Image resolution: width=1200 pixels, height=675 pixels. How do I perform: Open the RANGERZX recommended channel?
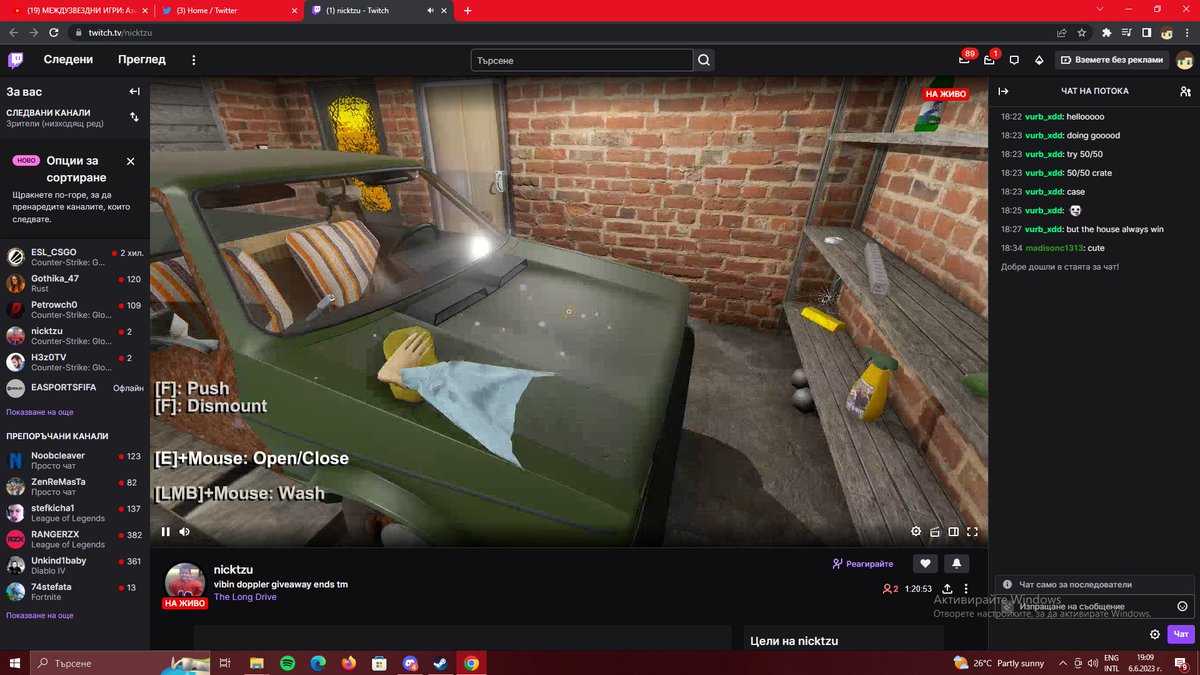click(75, 539)
